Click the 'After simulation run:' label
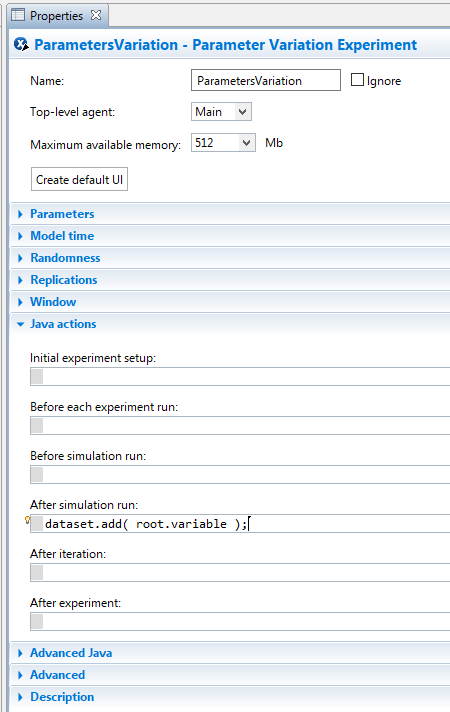450x712 pixels. pyautogui.click(x=84, y=505)
